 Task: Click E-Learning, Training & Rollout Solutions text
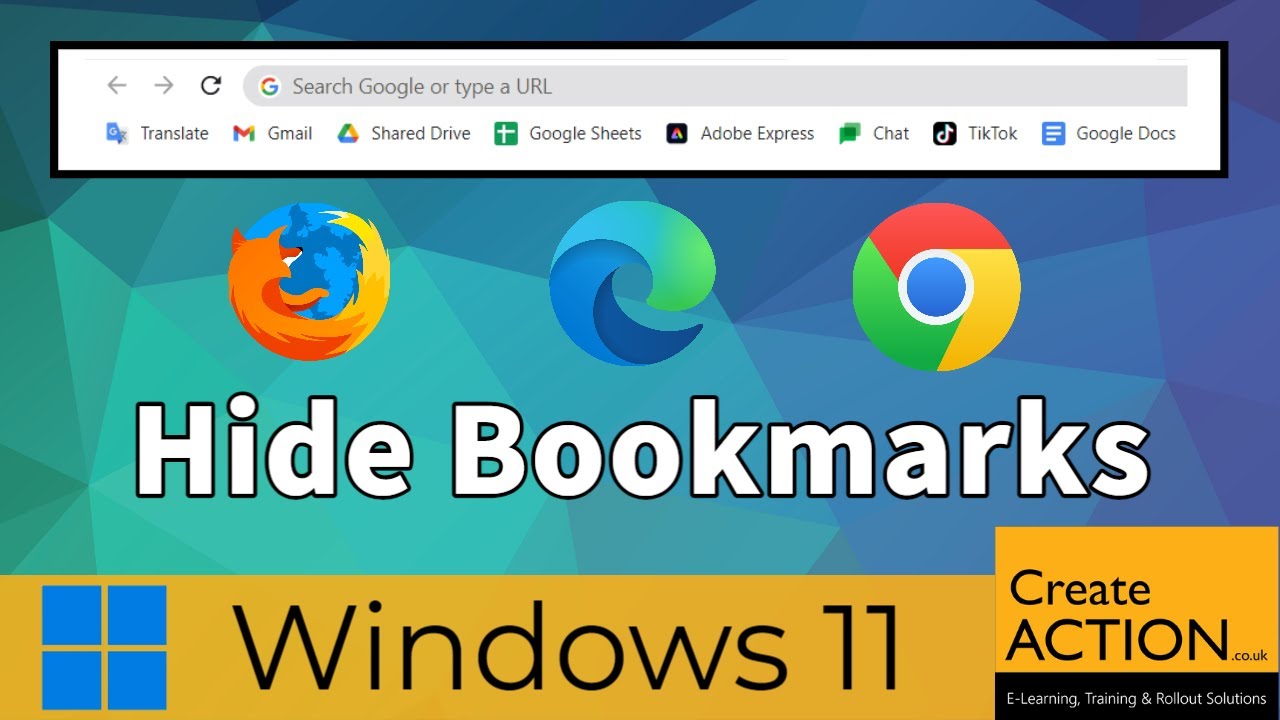coord(1137,698)
